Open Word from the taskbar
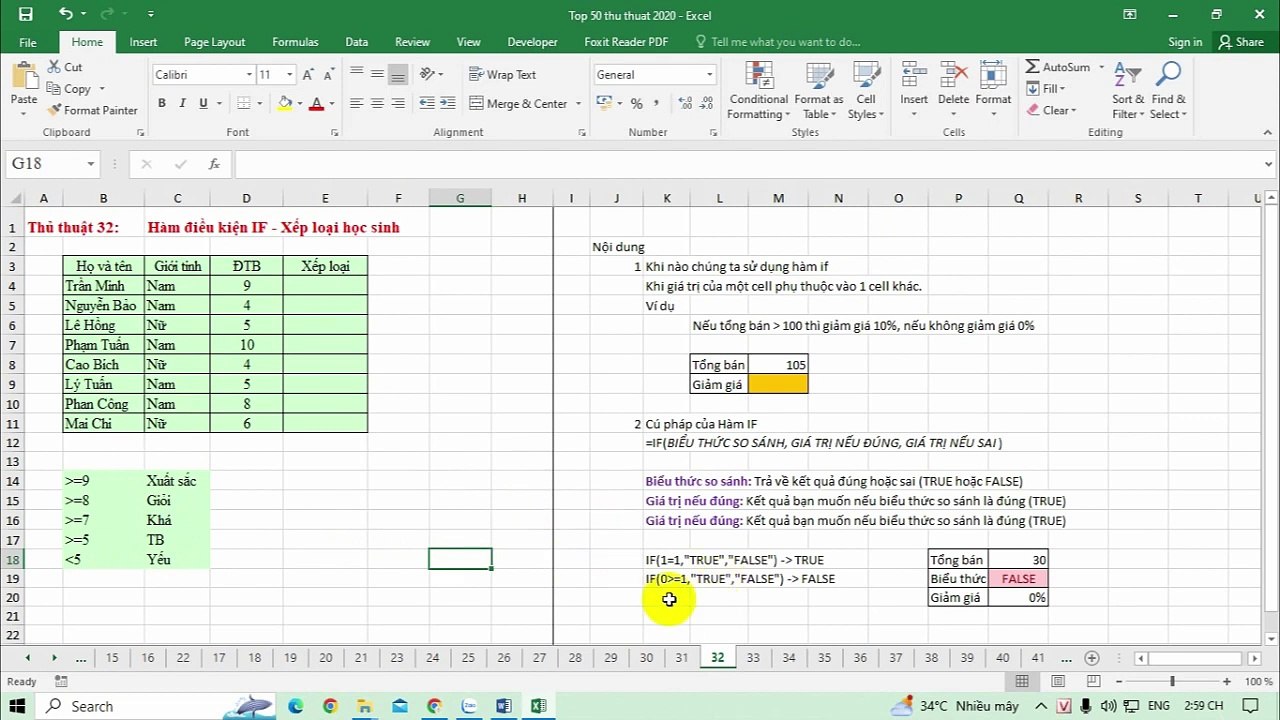The image size is (1280, 720). click(x=503, y=706)
